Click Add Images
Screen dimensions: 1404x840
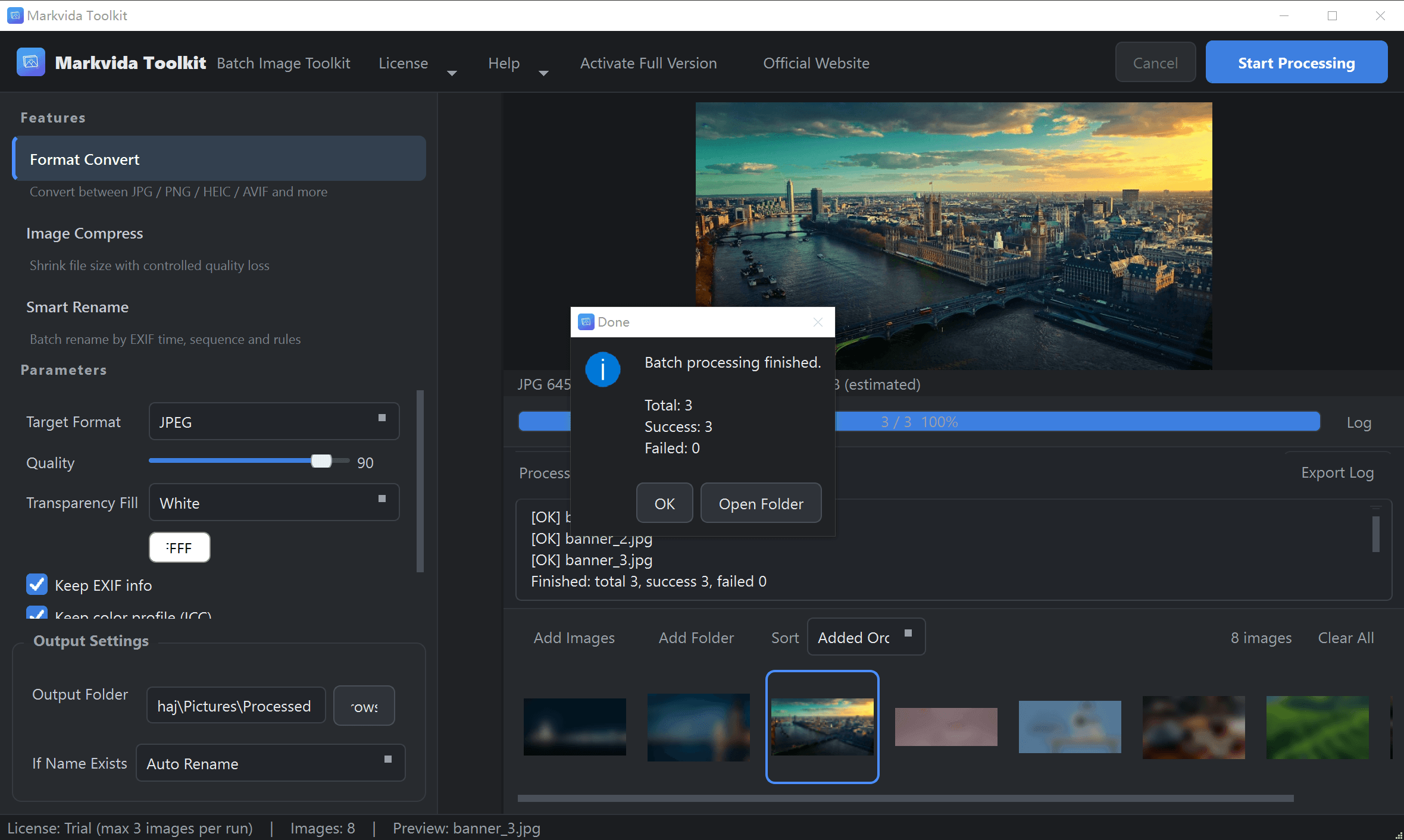coord(574,637)
